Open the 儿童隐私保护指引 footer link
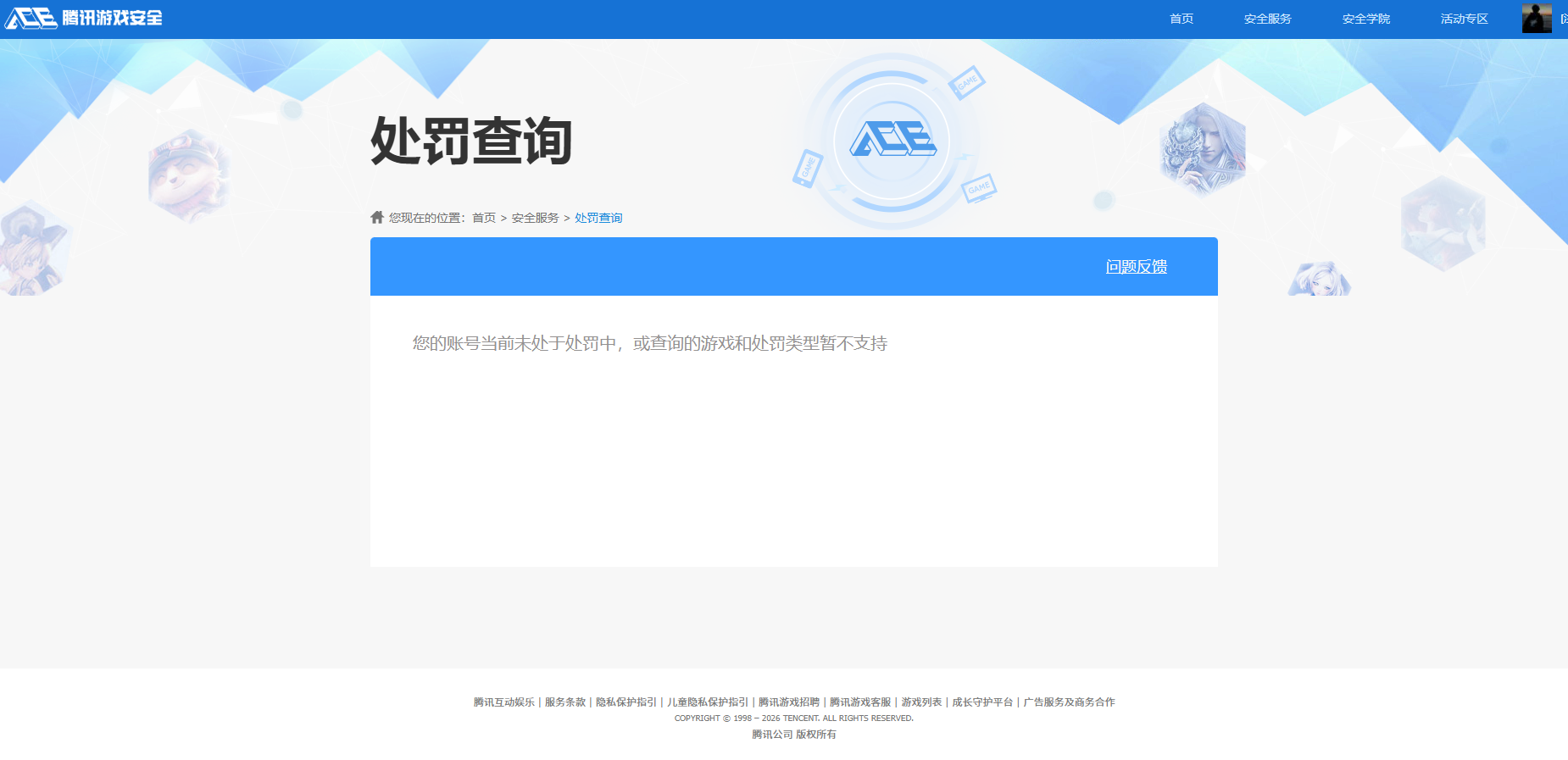The image size is (1568, 760). point(708,702)
